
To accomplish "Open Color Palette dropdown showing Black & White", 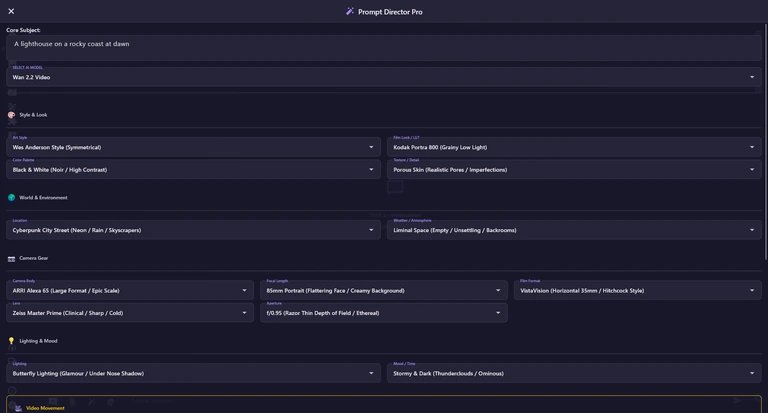I will pos(193,170).
